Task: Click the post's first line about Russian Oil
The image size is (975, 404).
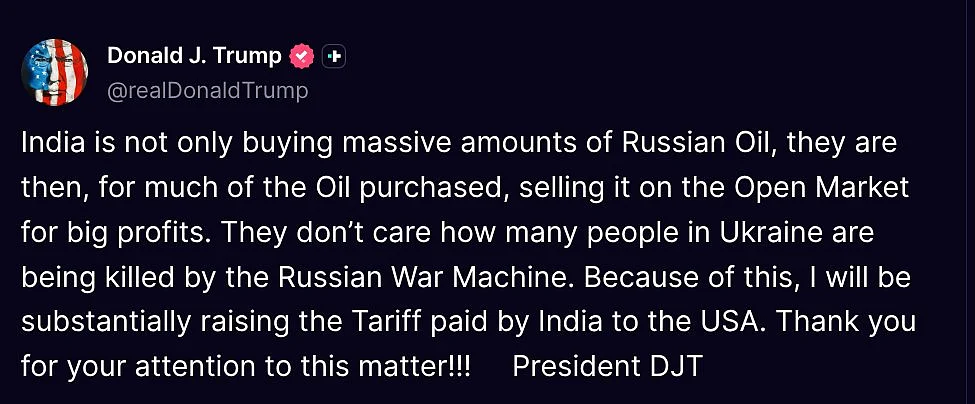Action: 459,144
